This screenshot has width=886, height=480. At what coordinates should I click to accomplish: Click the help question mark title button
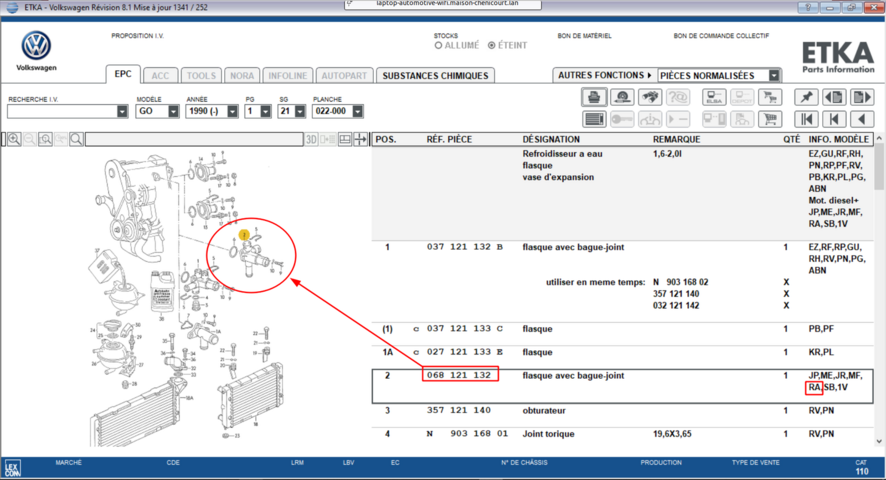808,7
